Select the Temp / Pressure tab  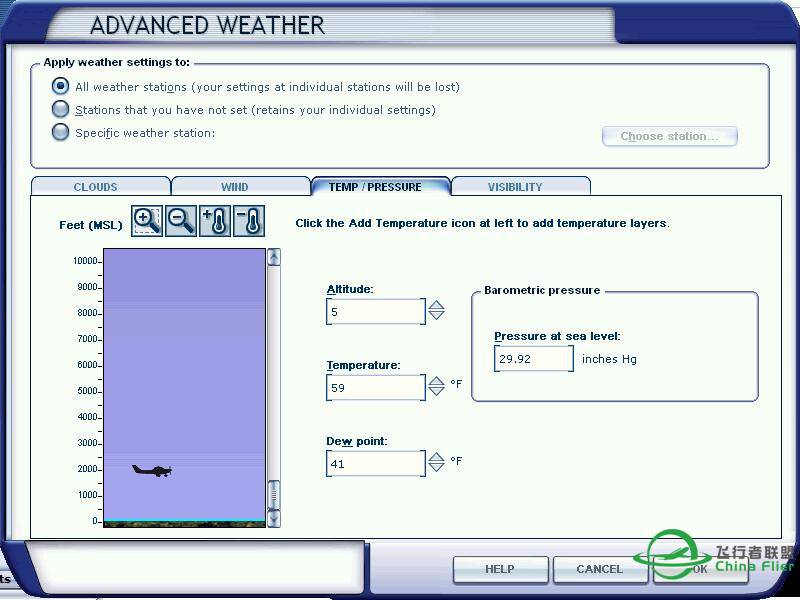coord(381,186)
